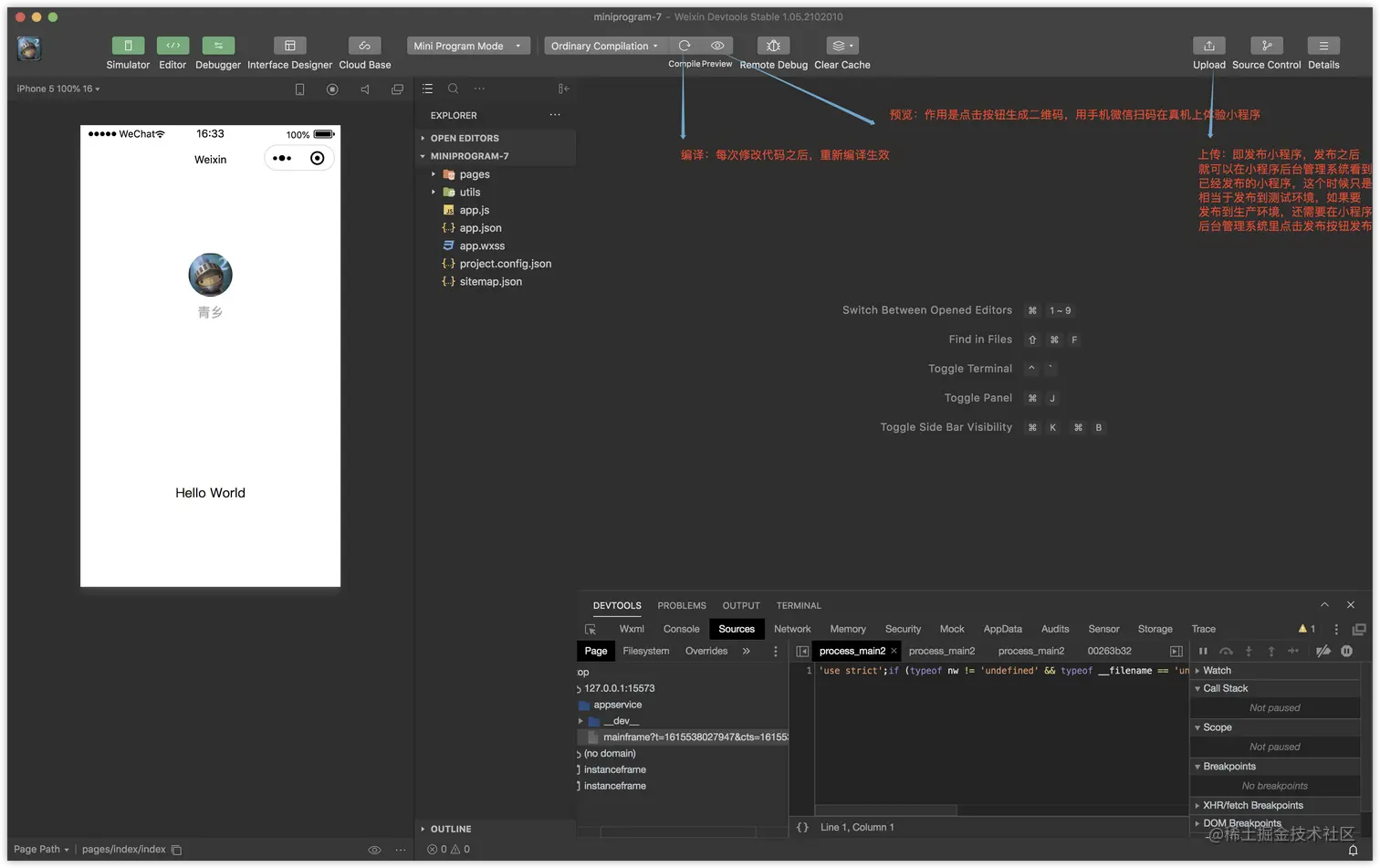Viewport: 1380px width, 868px height.
Task: Copy the page path
Action: 177,850
